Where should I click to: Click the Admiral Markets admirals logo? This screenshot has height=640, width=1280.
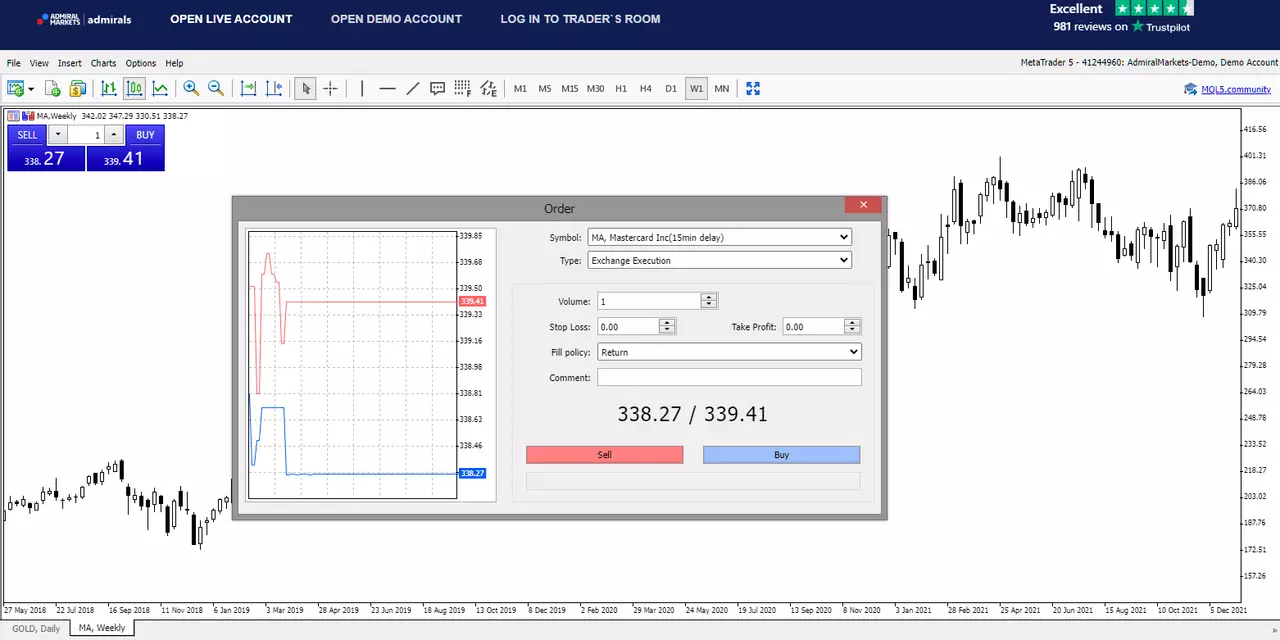[84, 19]
